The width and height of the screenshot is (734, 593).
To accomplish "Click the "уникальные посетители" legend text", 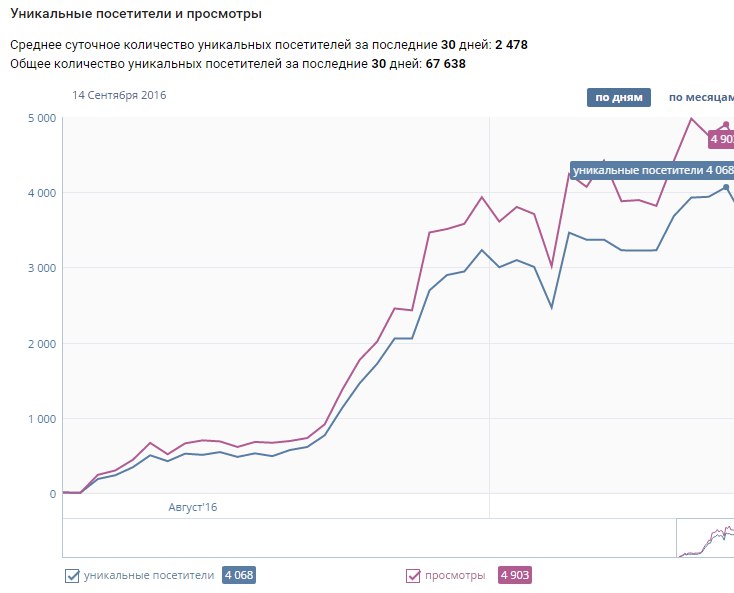I will (x=149, y=575).
